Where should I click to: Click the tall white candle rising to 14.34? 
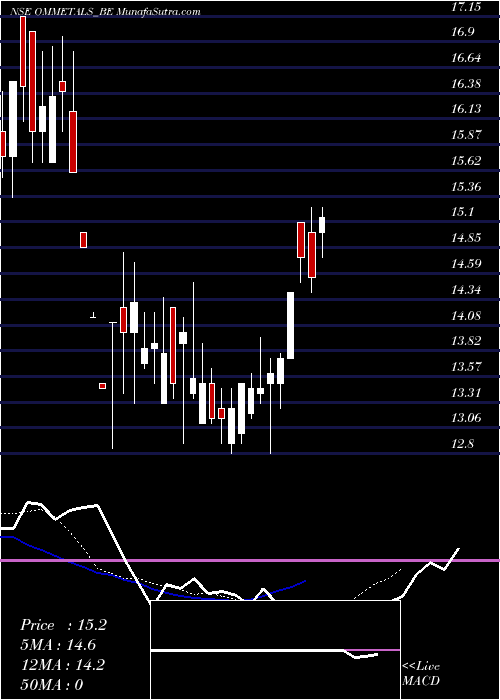pos(290,325)
